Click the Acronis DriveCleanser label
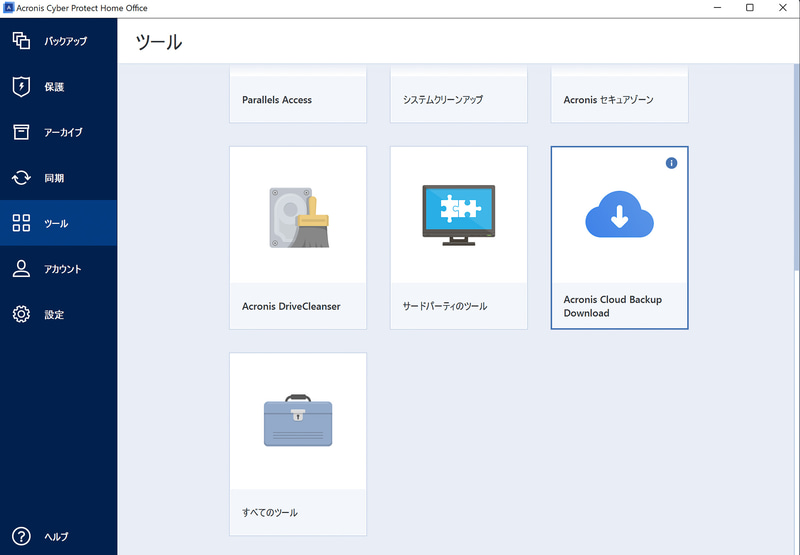Viewport: 800px width, 555px height. tap(291, 306)
